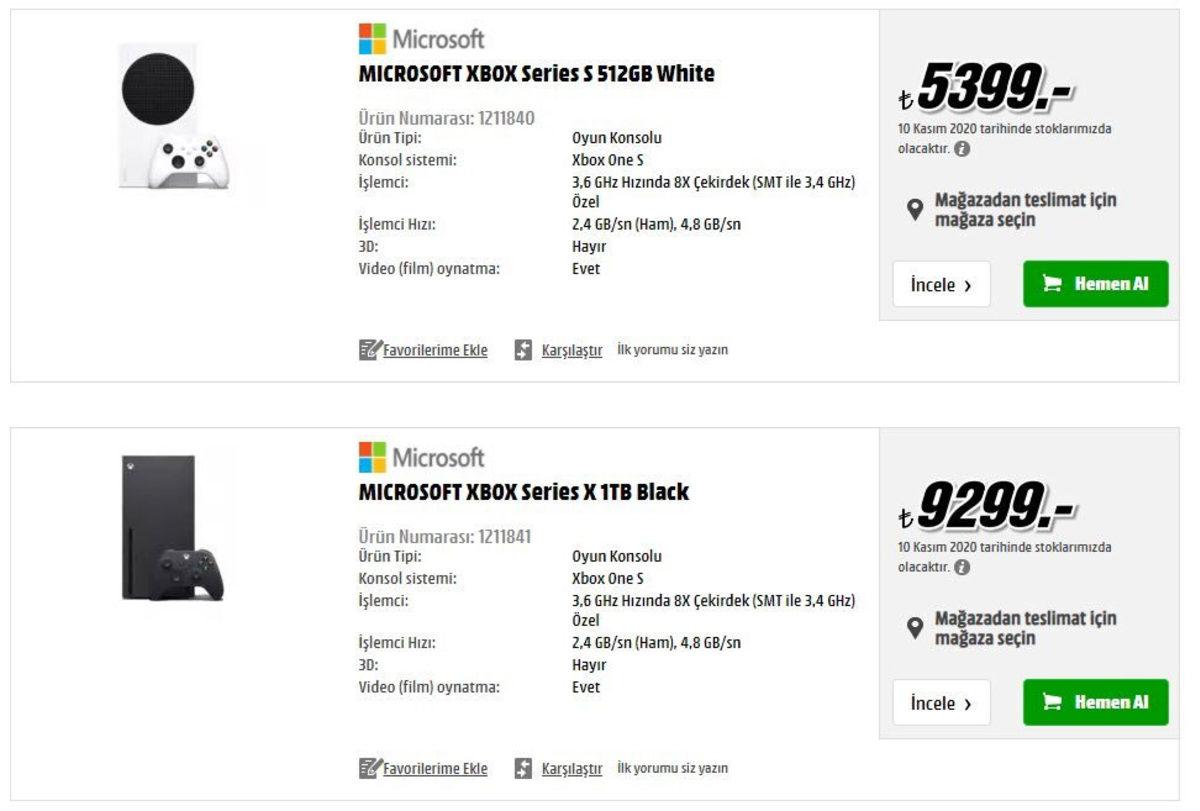Click the İncele button for Series S
The image size is (1200, 811).
[941, 284]
